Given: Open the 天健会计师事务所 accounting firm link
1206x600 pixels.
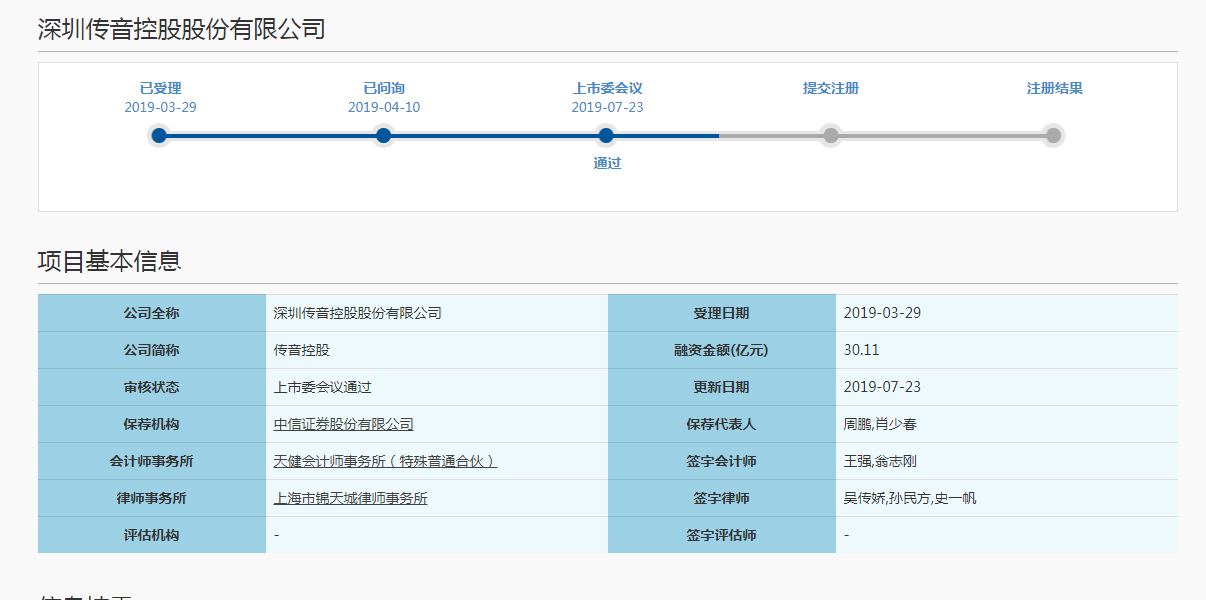Looking at the screenshot, I should click(386, 461).
